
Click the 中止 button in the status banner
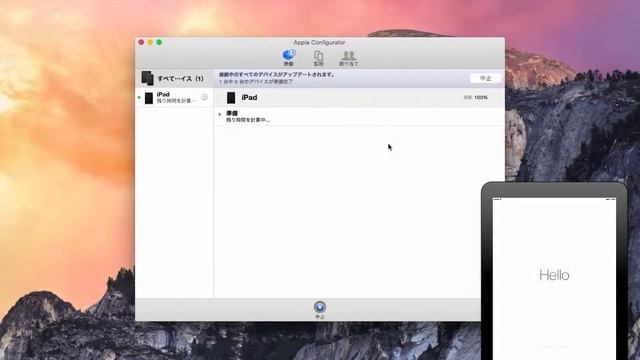pos(485,78)
